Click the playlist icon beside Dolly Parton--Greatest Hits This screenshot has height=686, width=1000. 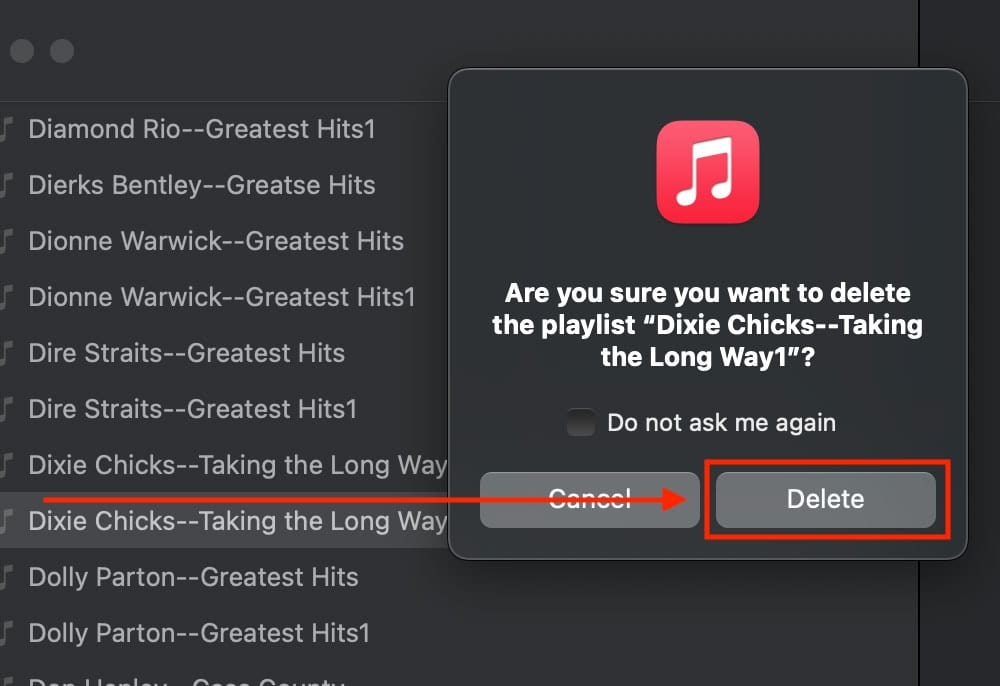(x=6, y=578)
